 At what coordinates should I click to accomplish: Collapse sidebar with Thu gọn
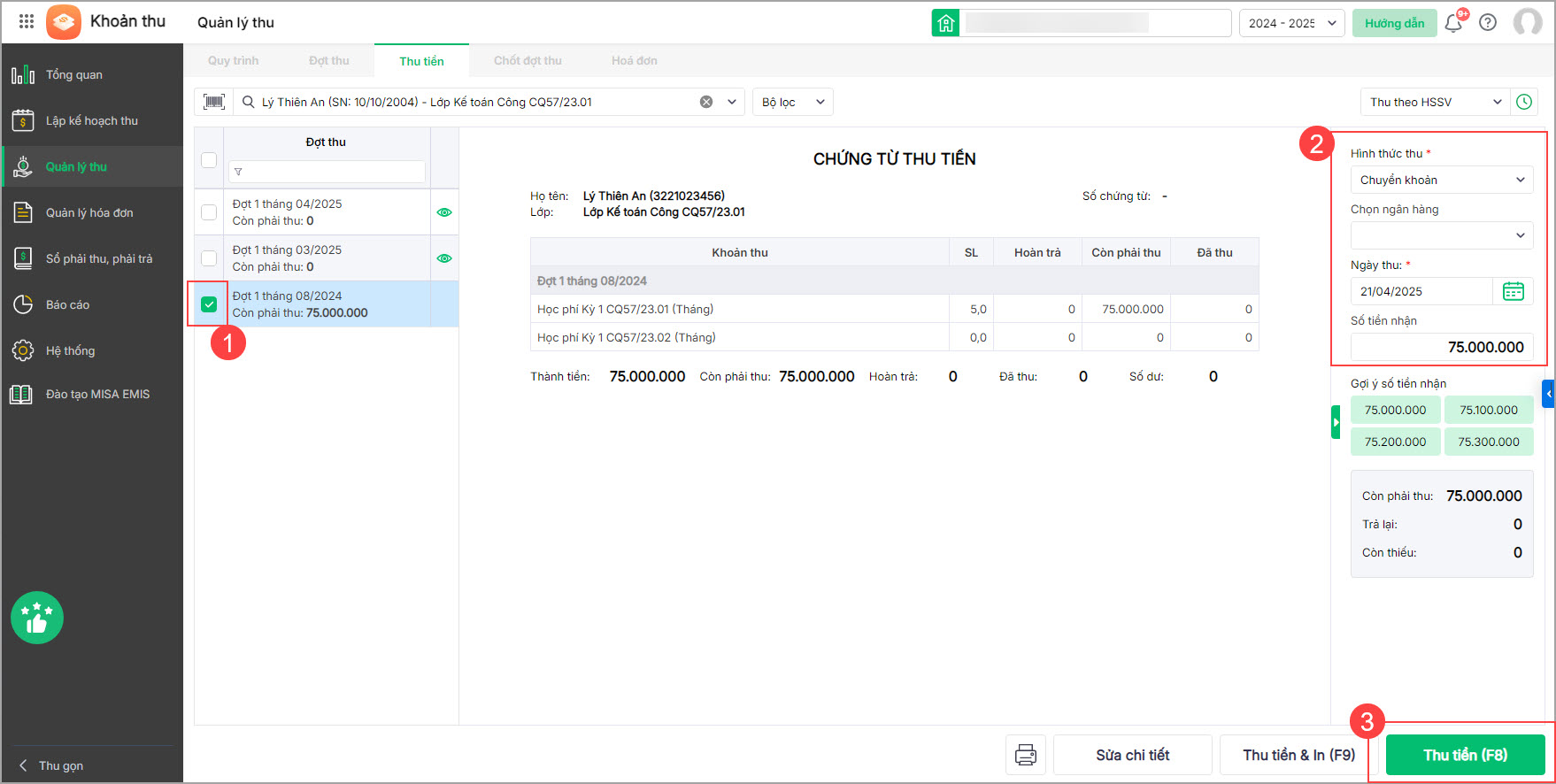coord(51,765)
